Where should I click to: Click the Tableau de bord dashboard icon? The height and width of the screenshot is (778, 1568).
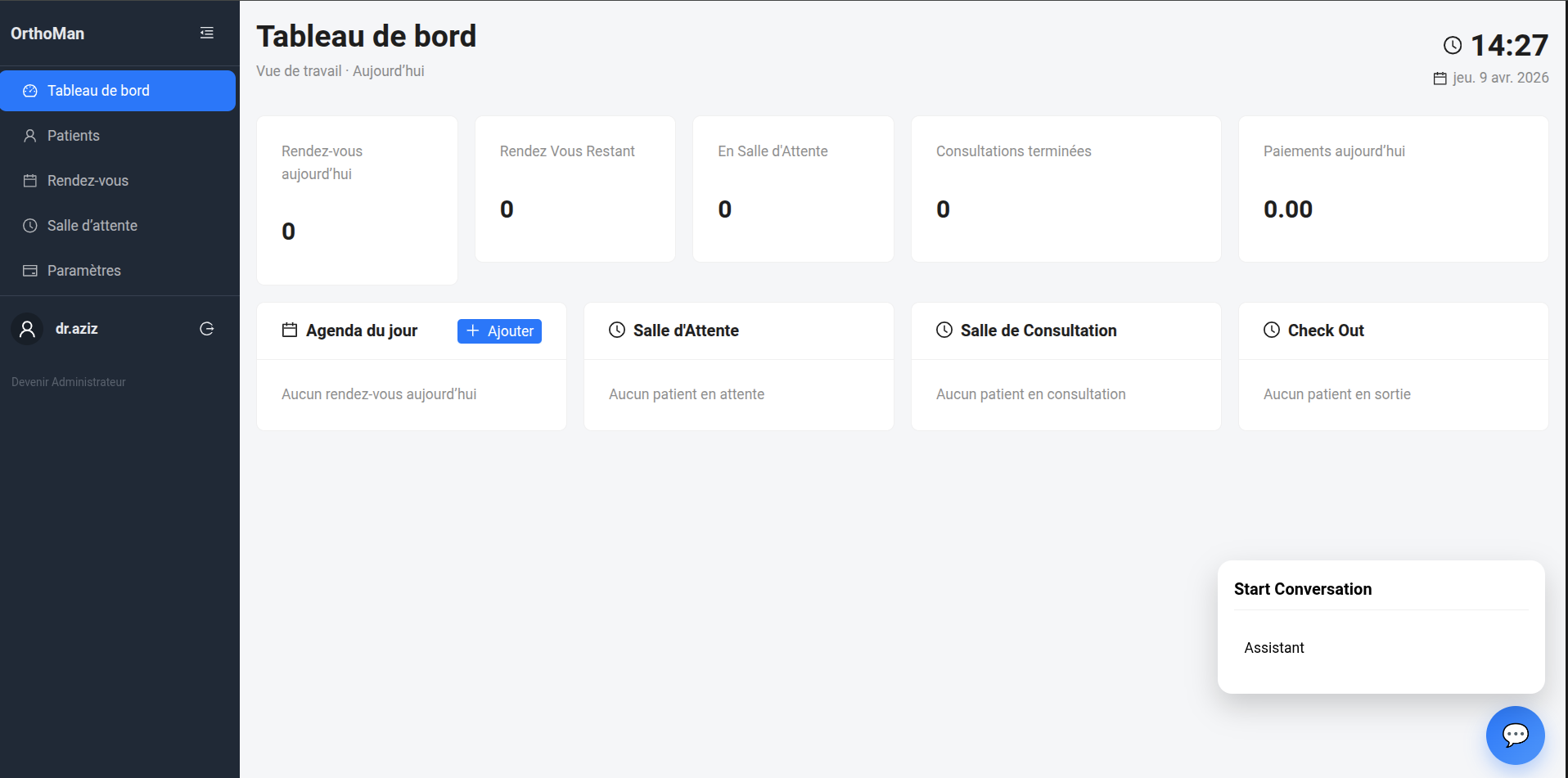[x=30, y=91]
